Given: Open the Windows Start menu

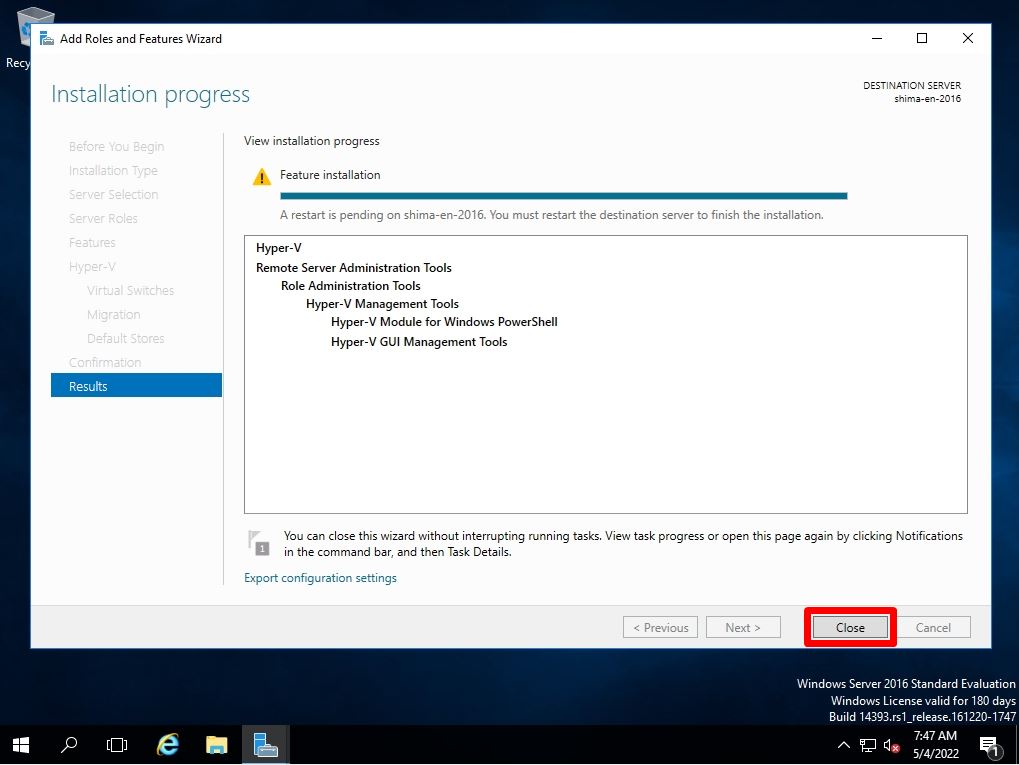Looking at the screenshot, I should pos(21,745).
